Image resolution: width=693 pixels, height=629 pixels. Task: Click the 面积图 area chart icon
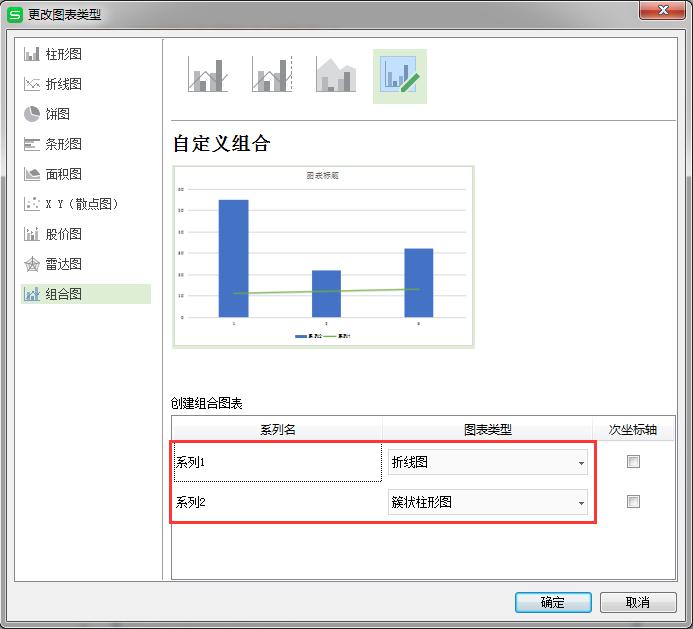pyautogui.click(x=31, y=174)
